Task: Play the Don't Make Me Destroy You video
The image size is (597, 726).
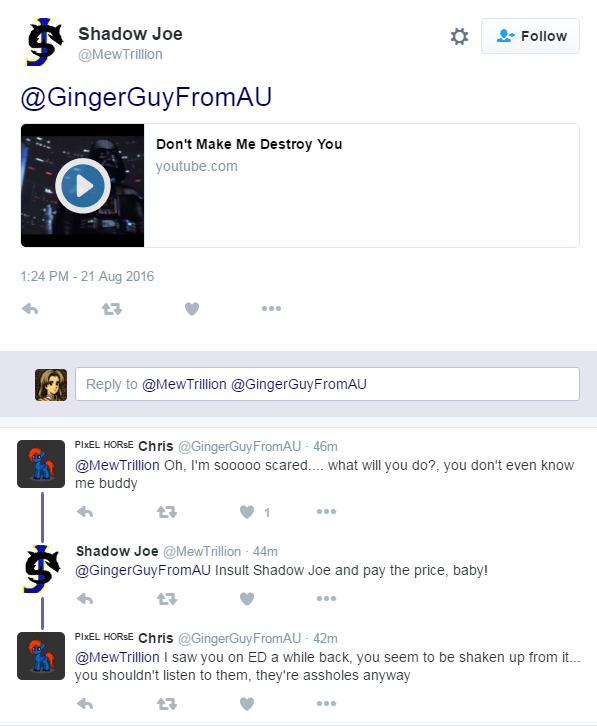Action: (83, 186)
